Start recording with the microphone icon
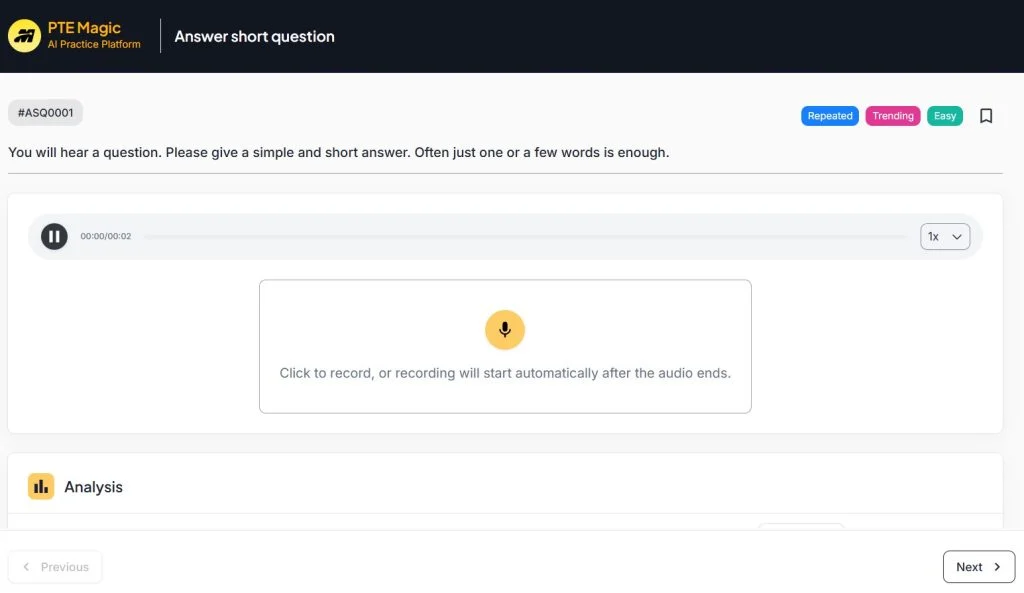The image size is (1024, 593). tap(505, 330)
